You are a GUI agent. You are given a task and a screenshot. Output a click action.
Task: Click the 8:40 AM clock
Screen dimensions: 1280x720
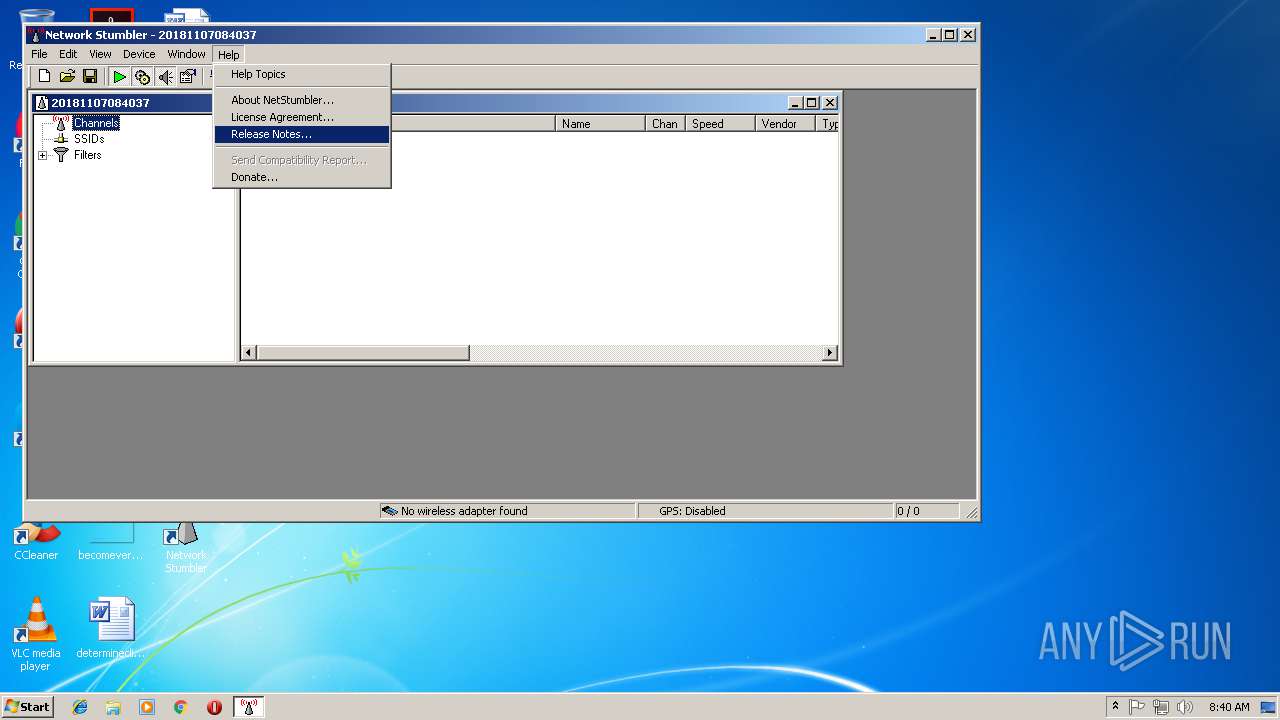(x=1229, y=707)
